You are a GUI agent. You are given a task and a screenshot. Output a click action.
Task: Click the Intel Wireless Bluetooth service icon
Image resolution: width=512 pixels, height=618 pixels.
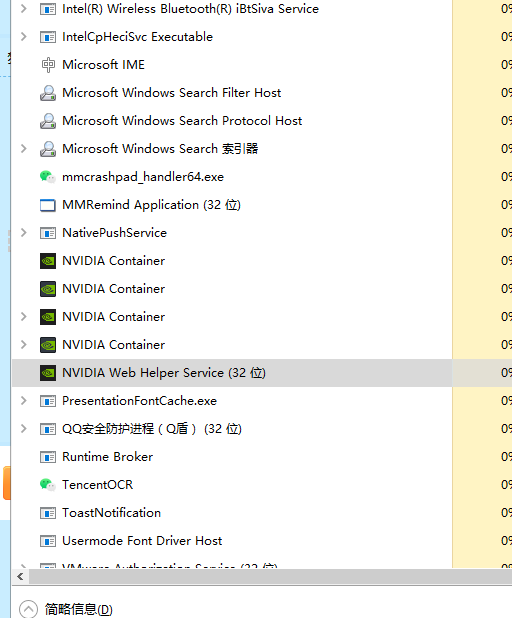pos(48,9)
